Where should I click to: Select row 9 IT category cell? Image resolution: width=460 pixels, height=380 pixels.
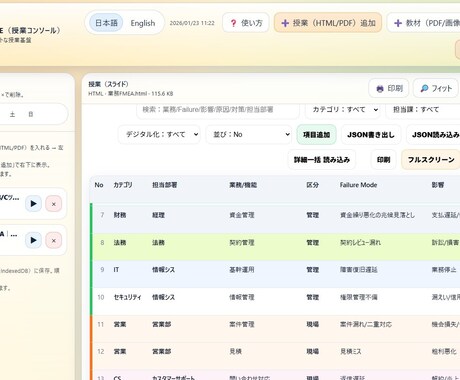[116, 270]
